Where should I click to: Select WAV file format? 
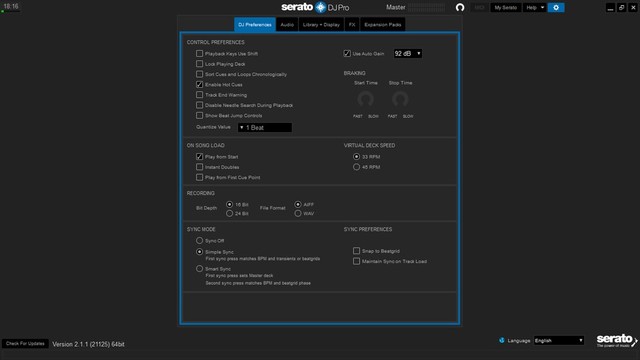click(298, 213)
